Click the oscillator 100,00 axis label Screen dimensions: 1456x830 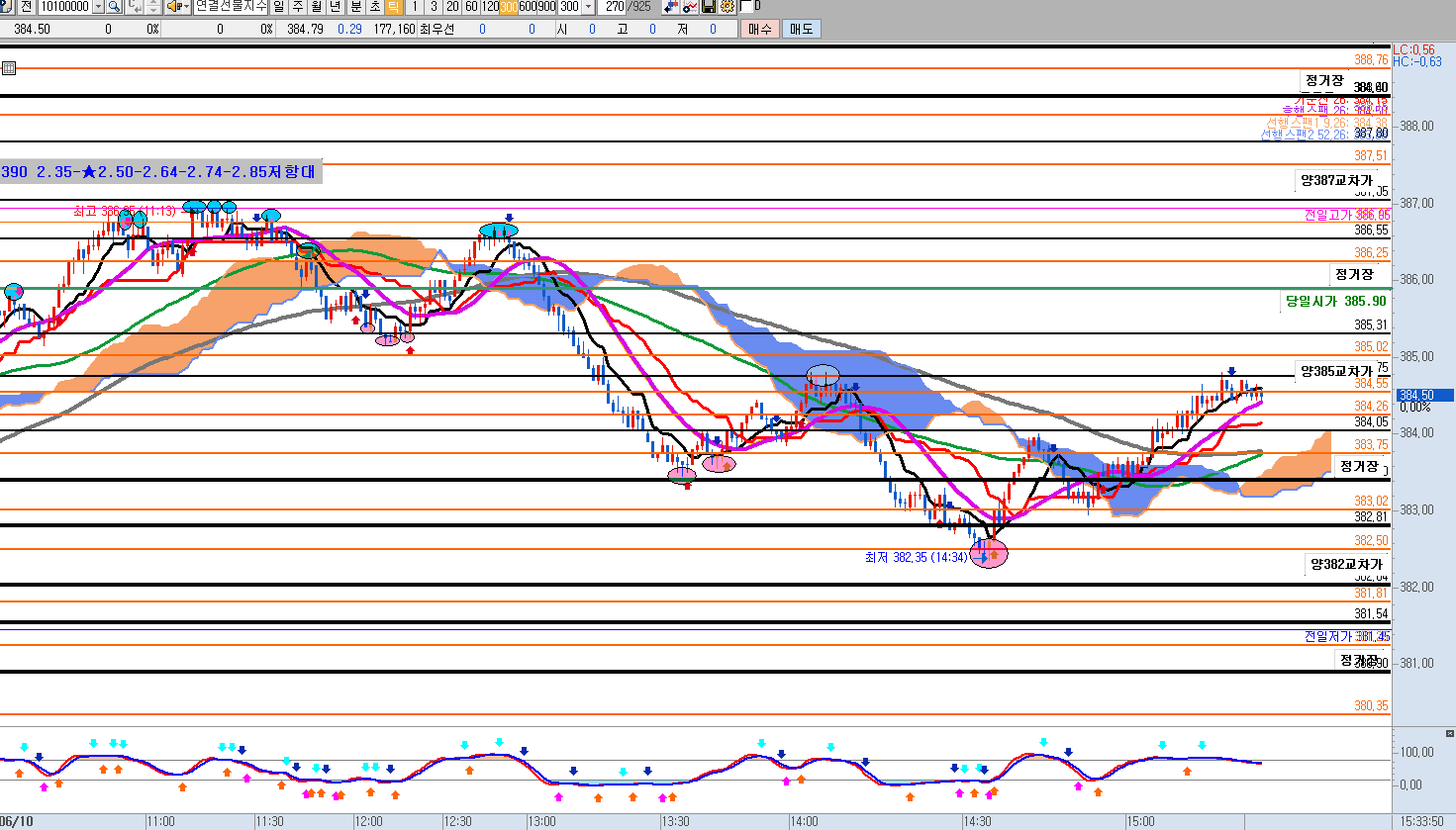(x=1416, y=752)
